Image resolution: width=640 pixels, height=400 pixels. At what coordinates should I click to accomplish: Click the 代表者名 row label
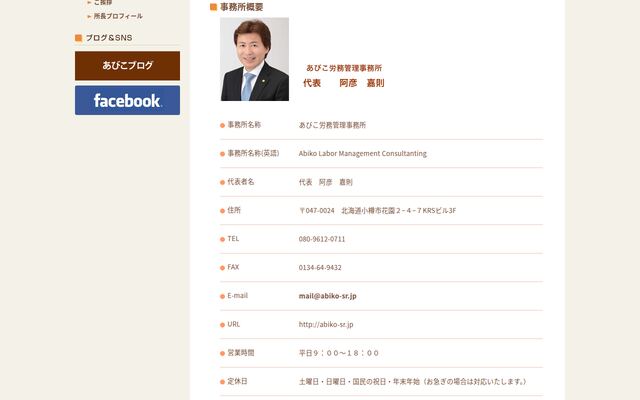click(241, 182)
